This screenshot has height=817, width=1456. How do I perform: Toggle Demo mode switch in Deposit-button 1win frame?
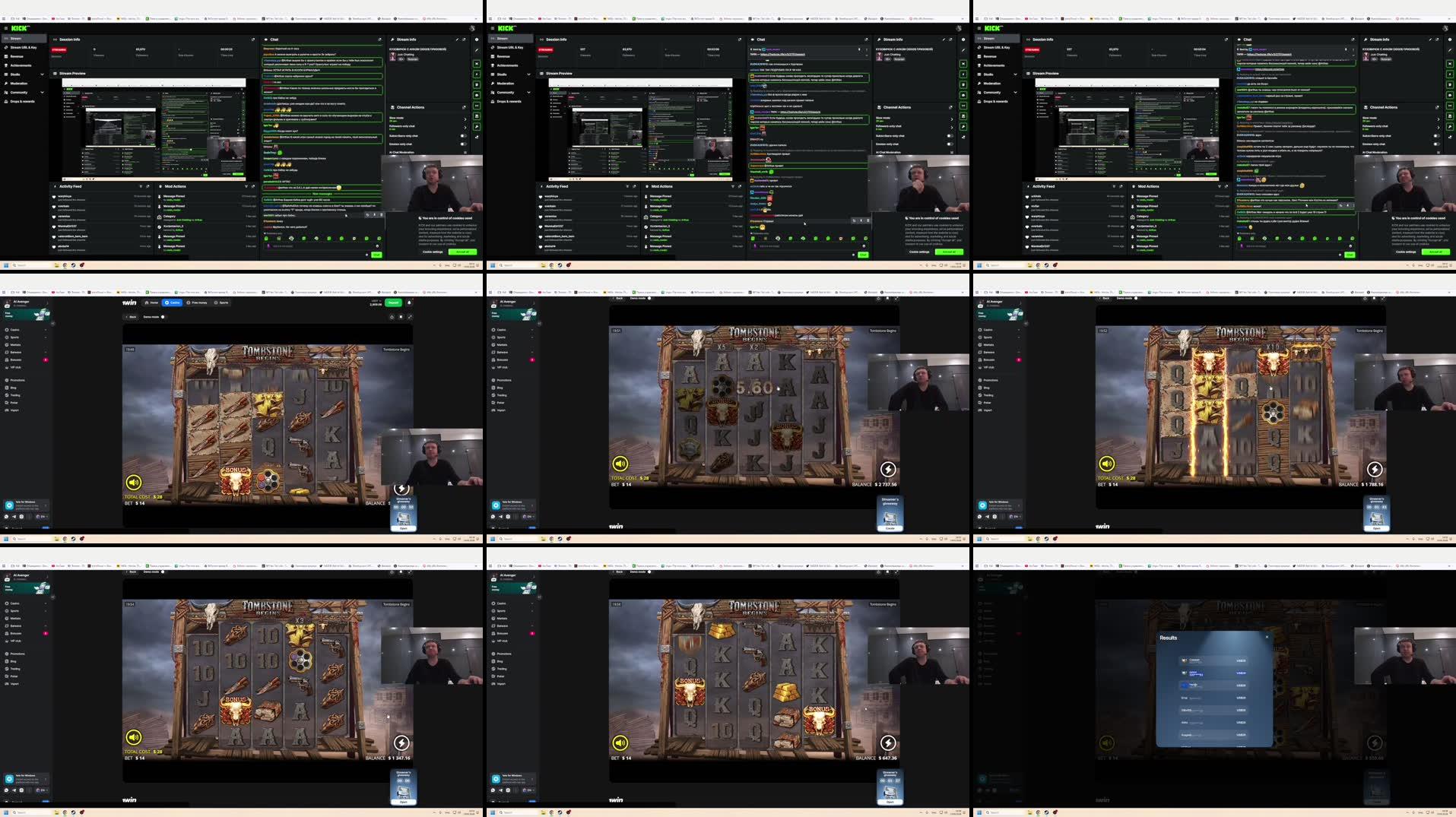pyautogui.click(x=163, y=317)
